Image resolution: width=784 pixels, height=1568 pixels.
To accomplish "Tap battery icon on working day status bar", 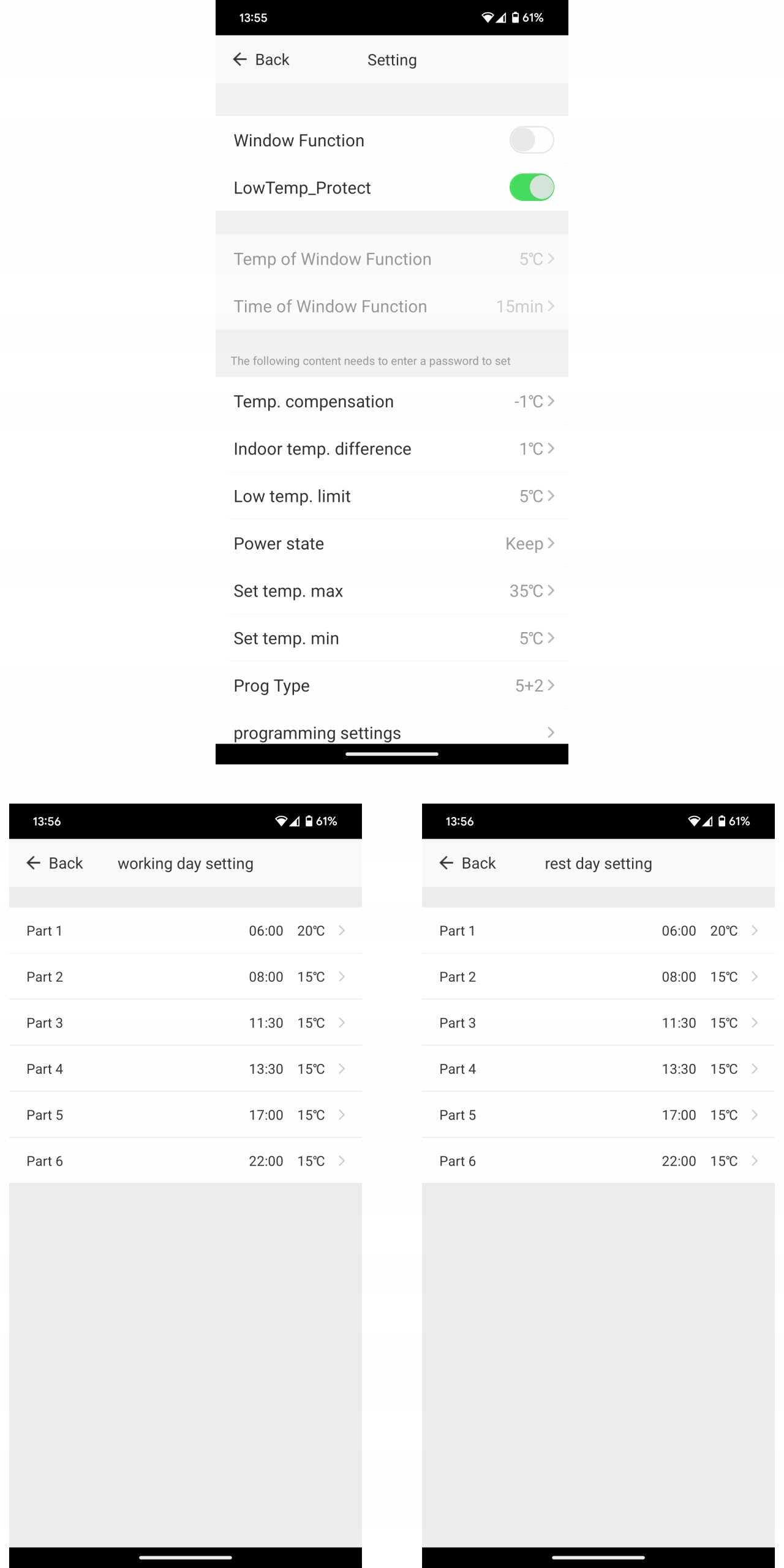I will [309, 821].
